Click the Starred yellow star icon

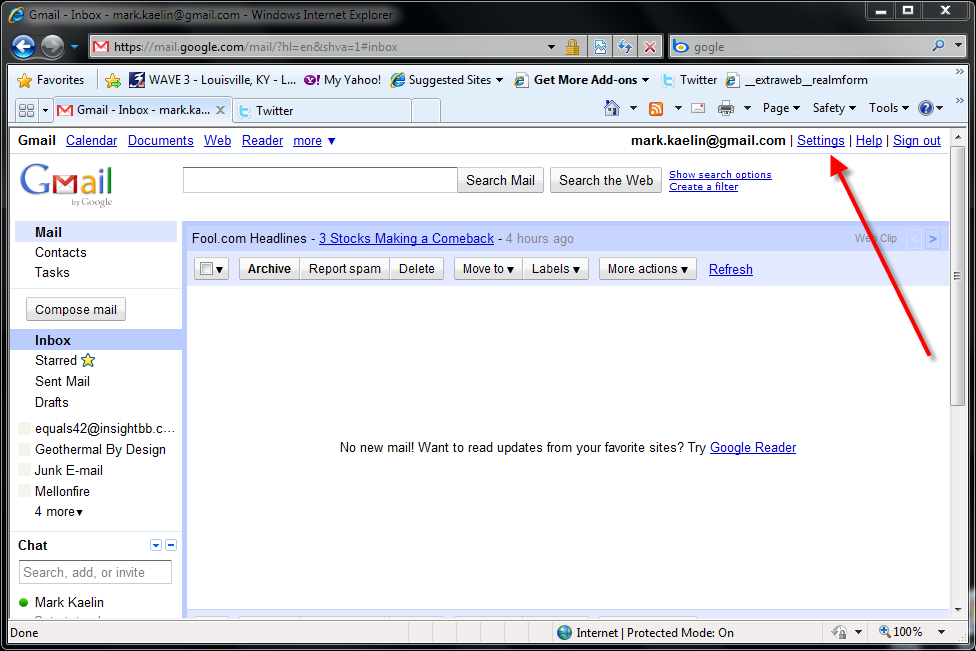pyautogui.click(x=88, y=360)
